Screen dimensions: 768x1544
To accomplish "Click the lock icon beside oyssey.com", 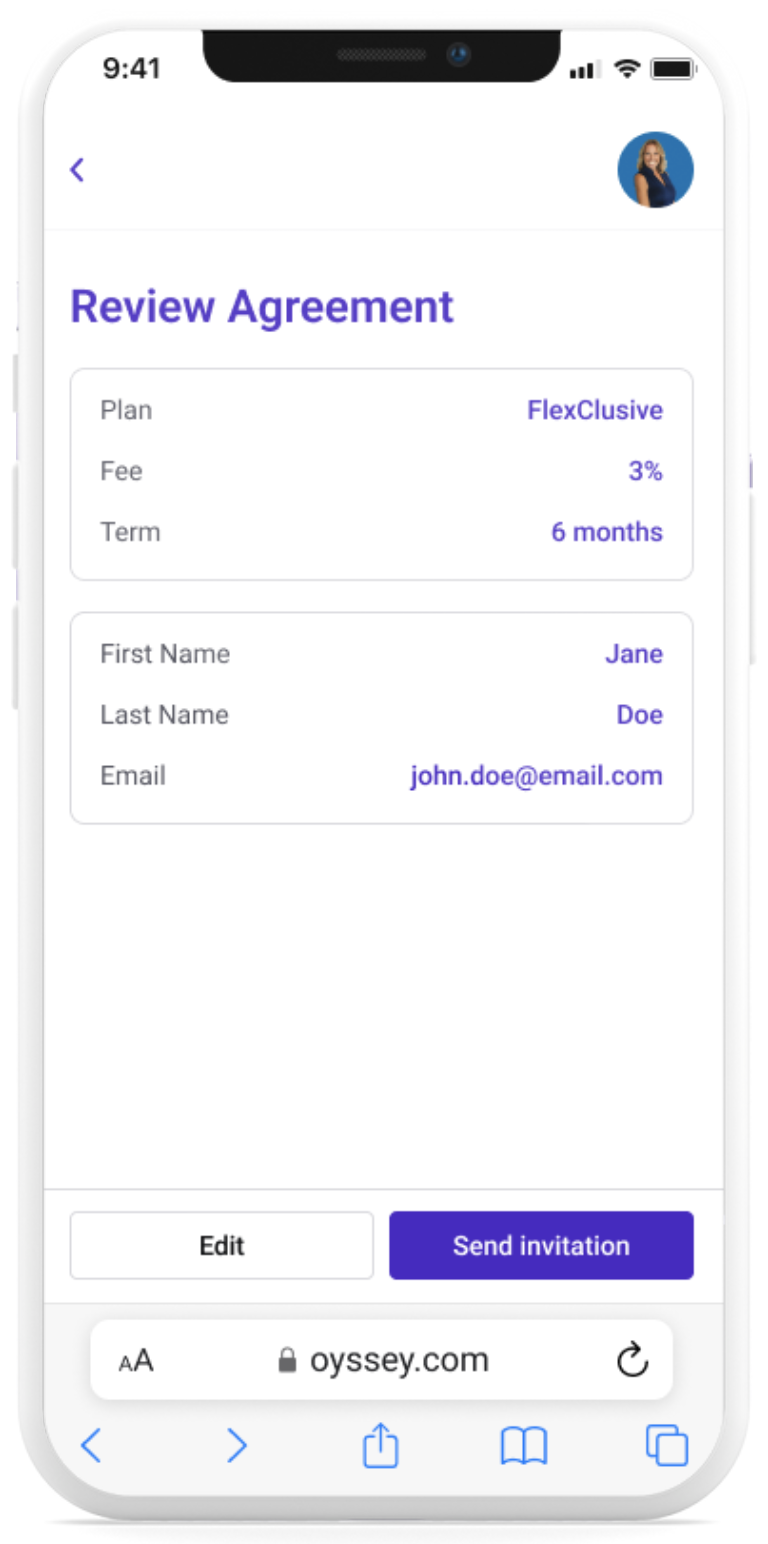I will (x=287, y=1360).
